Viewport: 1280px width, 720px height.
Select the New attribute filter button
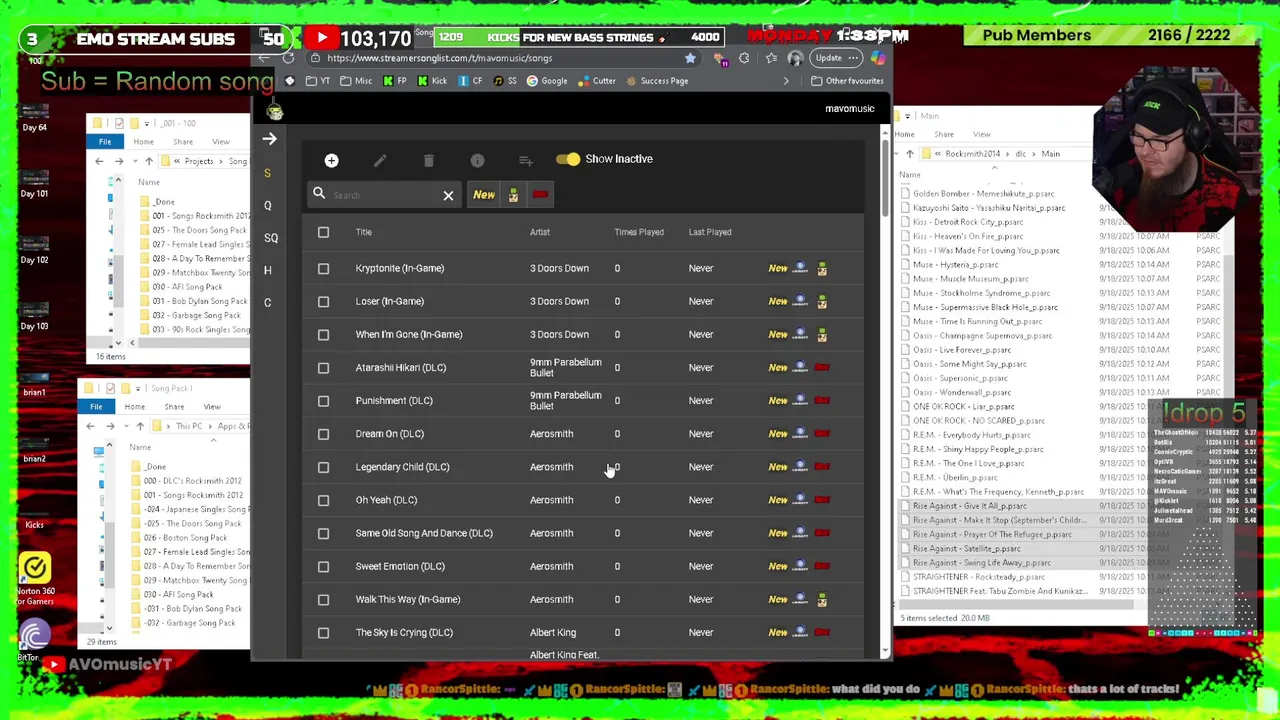484,195
